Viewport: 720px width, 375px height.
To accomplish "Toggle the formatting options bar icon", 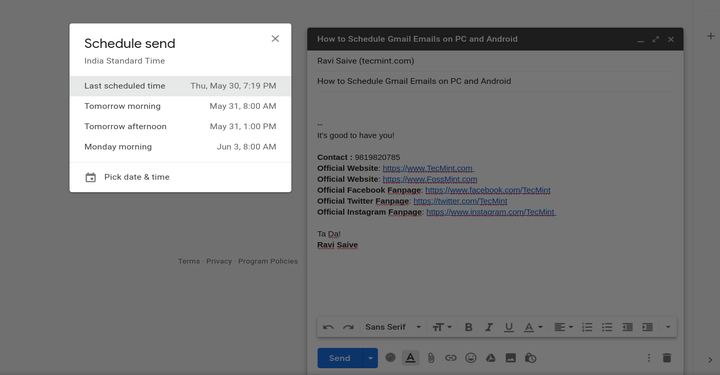I will (x=411, y=358).
